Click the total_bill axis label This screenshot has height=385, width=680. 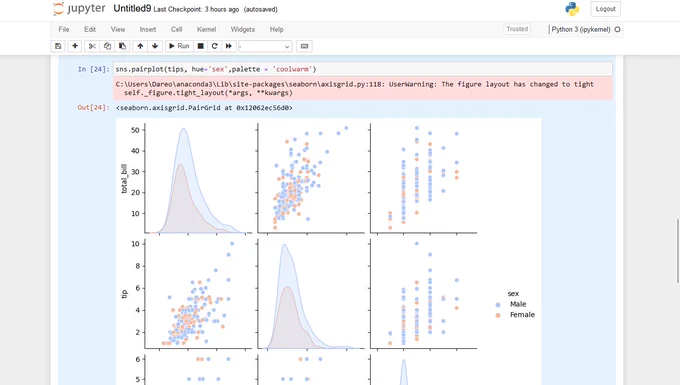[x=124, y=178]
